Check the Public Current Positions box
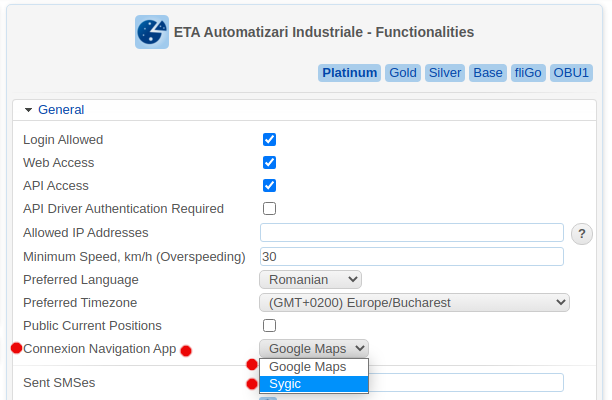Viewport: 612px width, 400px height. click(x=269, y=326)
